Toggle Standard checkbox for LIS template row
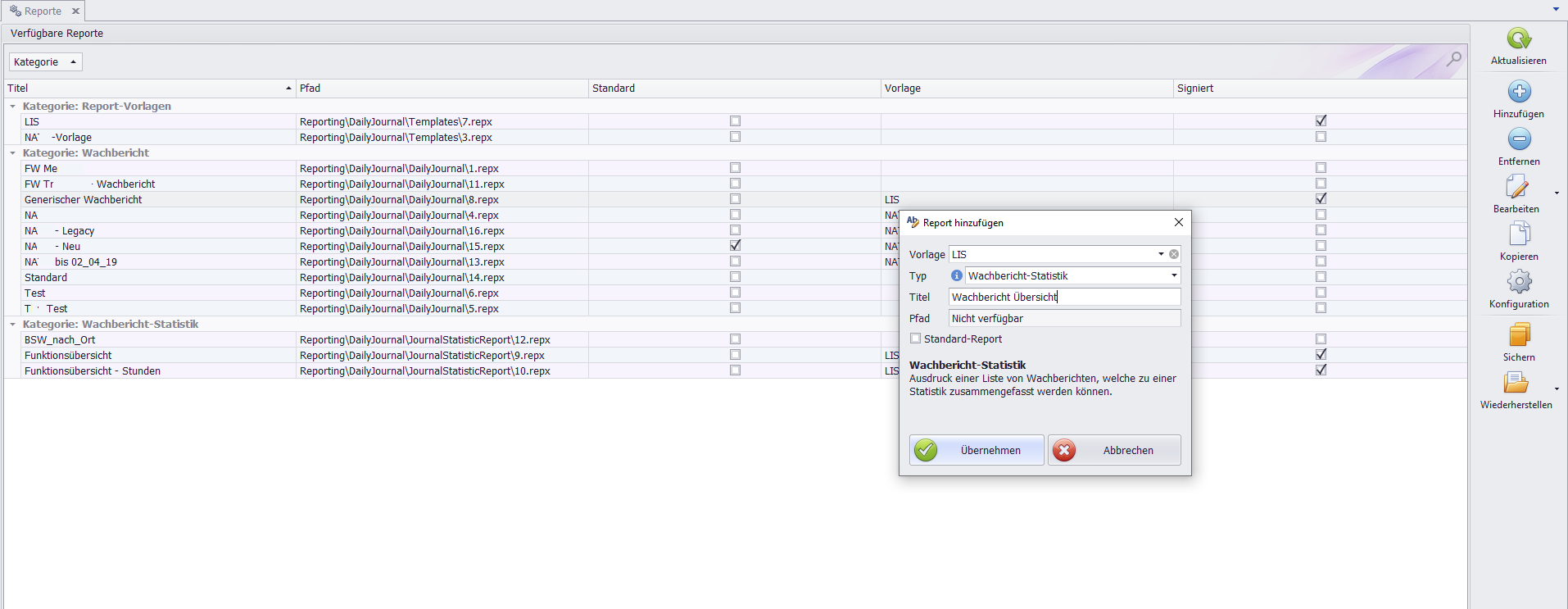The height and width of the screenshot is (609, 1568). point(735,121)
